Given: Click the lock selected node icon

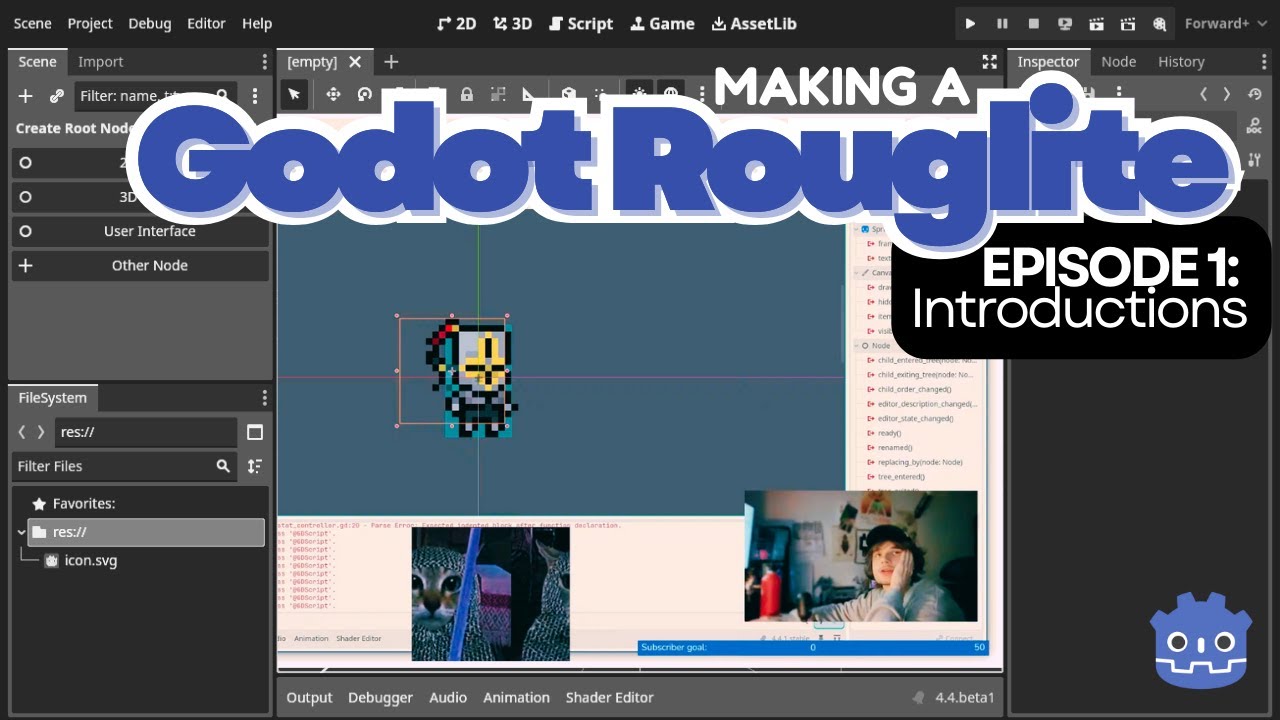Looking at the screenshot, I should [x=466, y=95].
